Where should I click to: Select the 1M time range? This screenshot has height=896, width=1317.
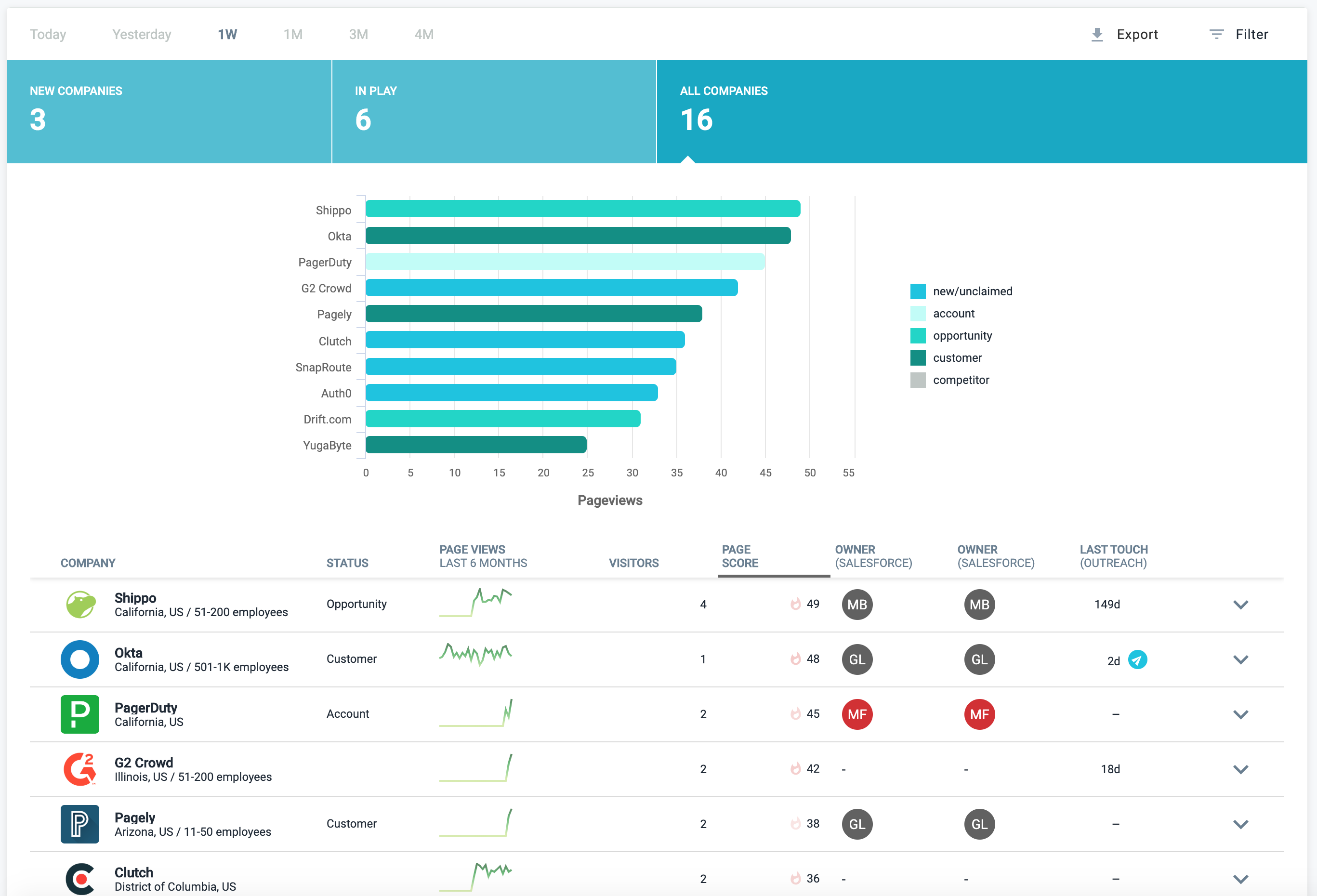(x=293, y=35)
